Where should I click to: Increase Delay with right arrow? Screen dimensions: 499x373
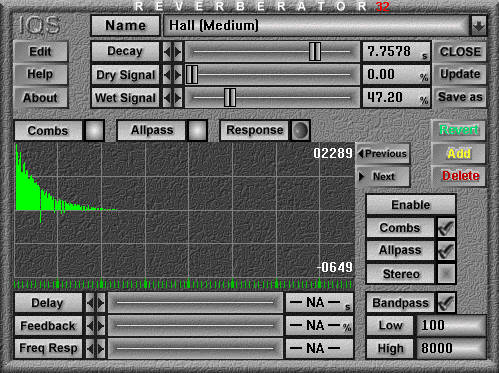[x=101, y=303]
